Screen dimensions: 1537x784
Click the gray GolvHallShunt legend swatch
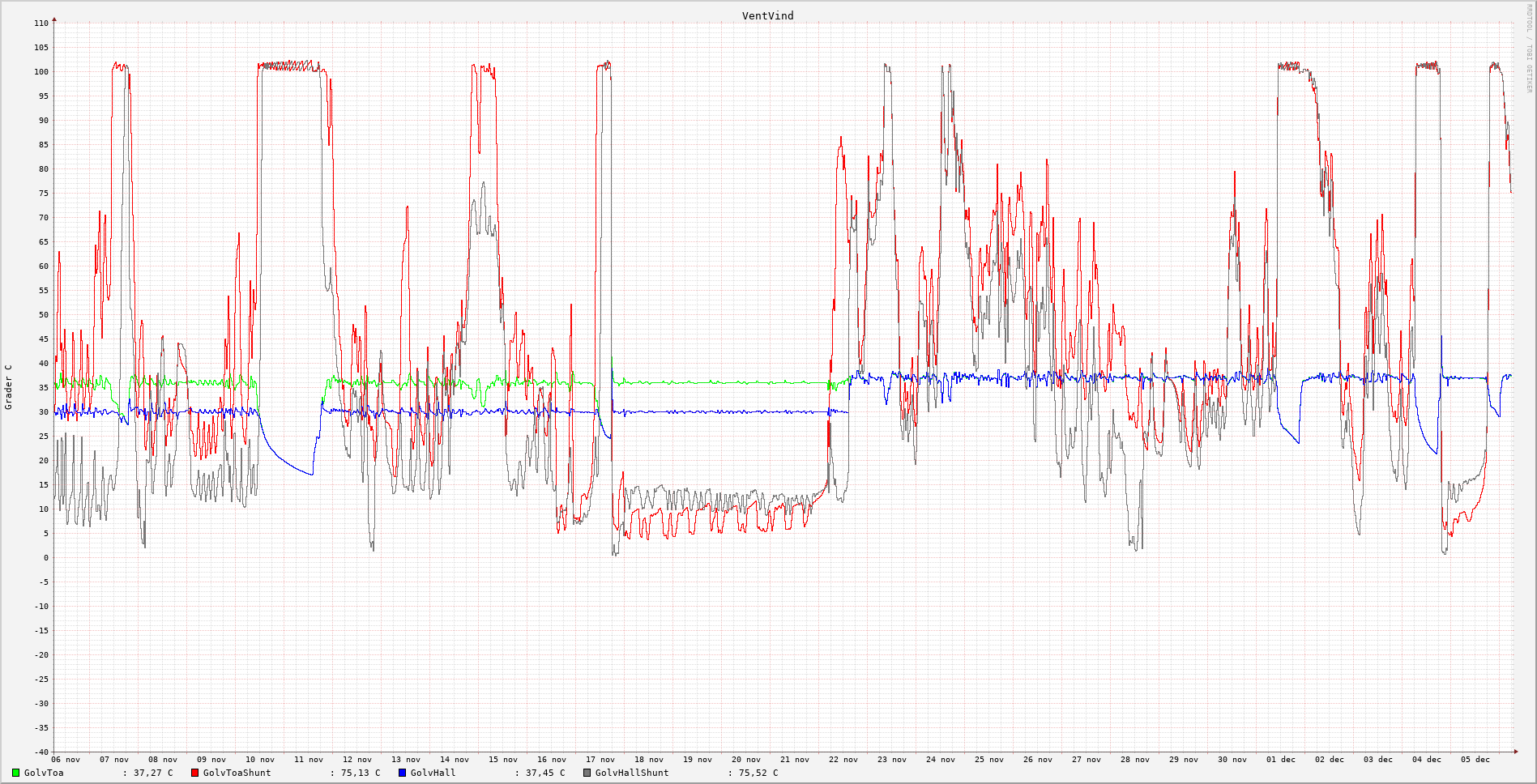(587, 773)
